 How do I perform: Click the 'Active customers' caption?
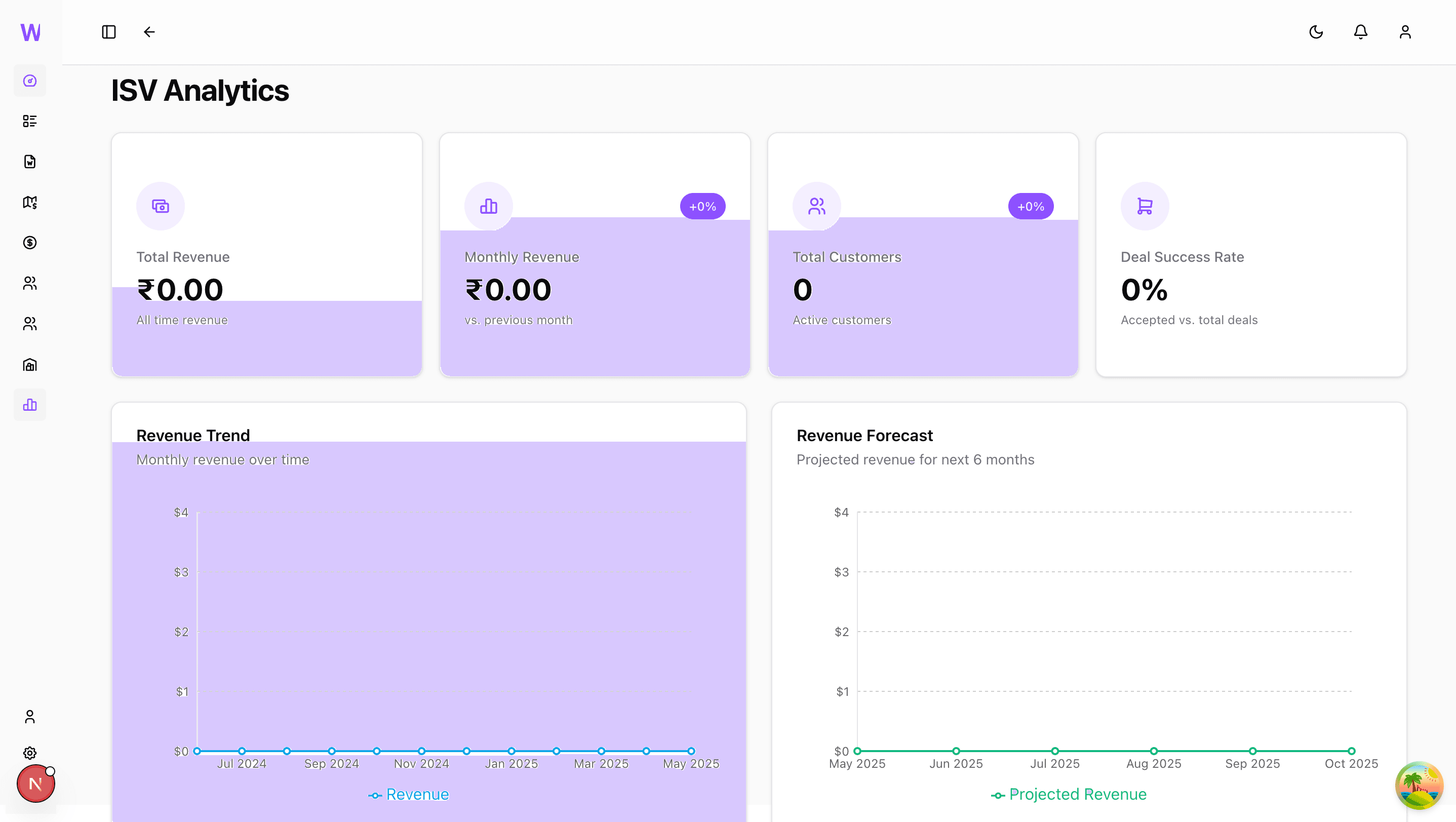[x=842, y=320]
